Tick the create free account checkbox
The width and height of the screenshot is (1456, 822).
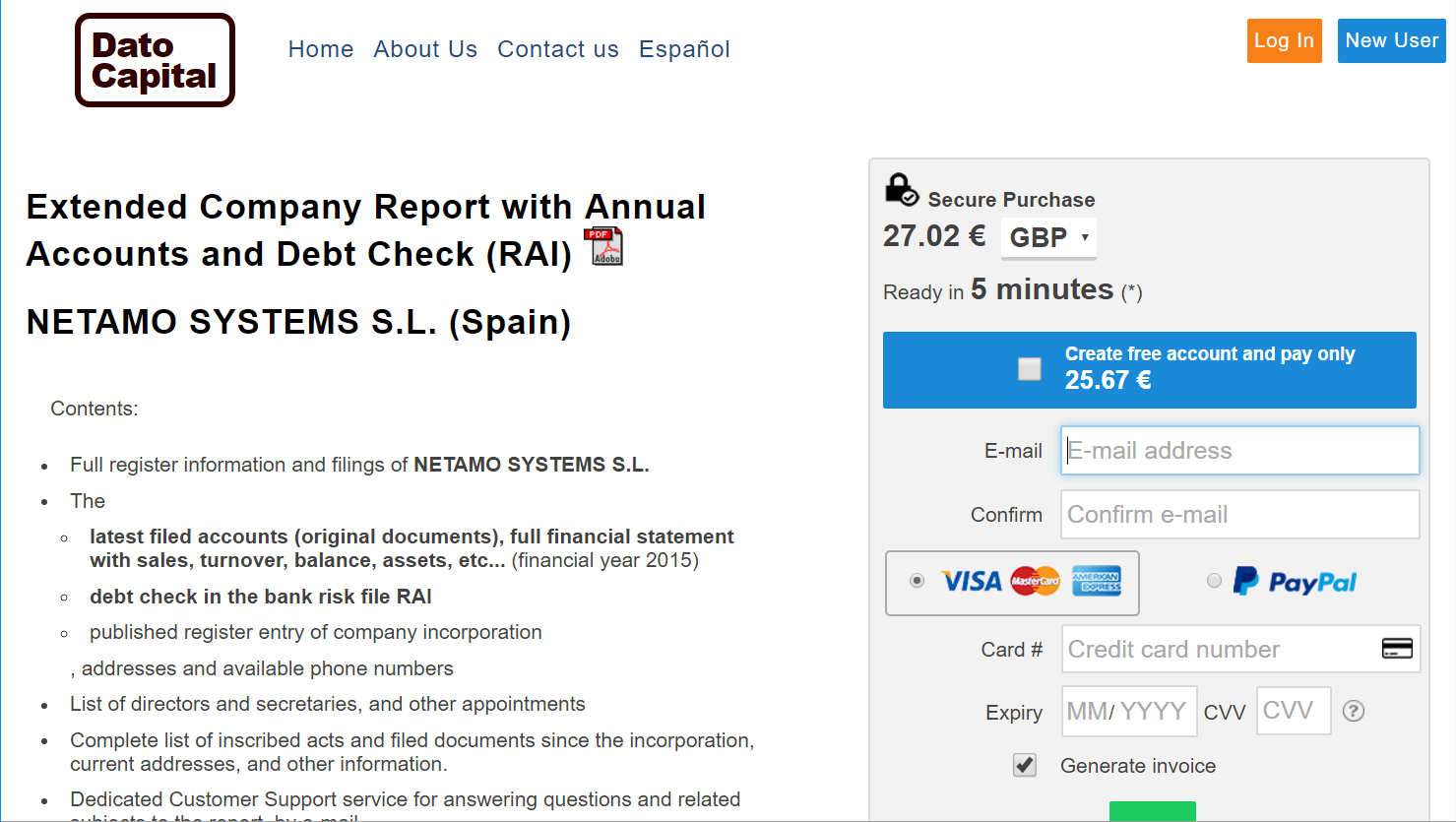(1029, 369)
